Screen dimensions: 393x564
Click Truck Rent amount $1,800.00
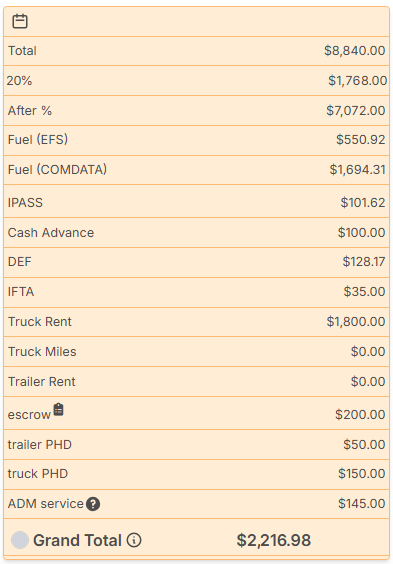(x=356, y=322)
